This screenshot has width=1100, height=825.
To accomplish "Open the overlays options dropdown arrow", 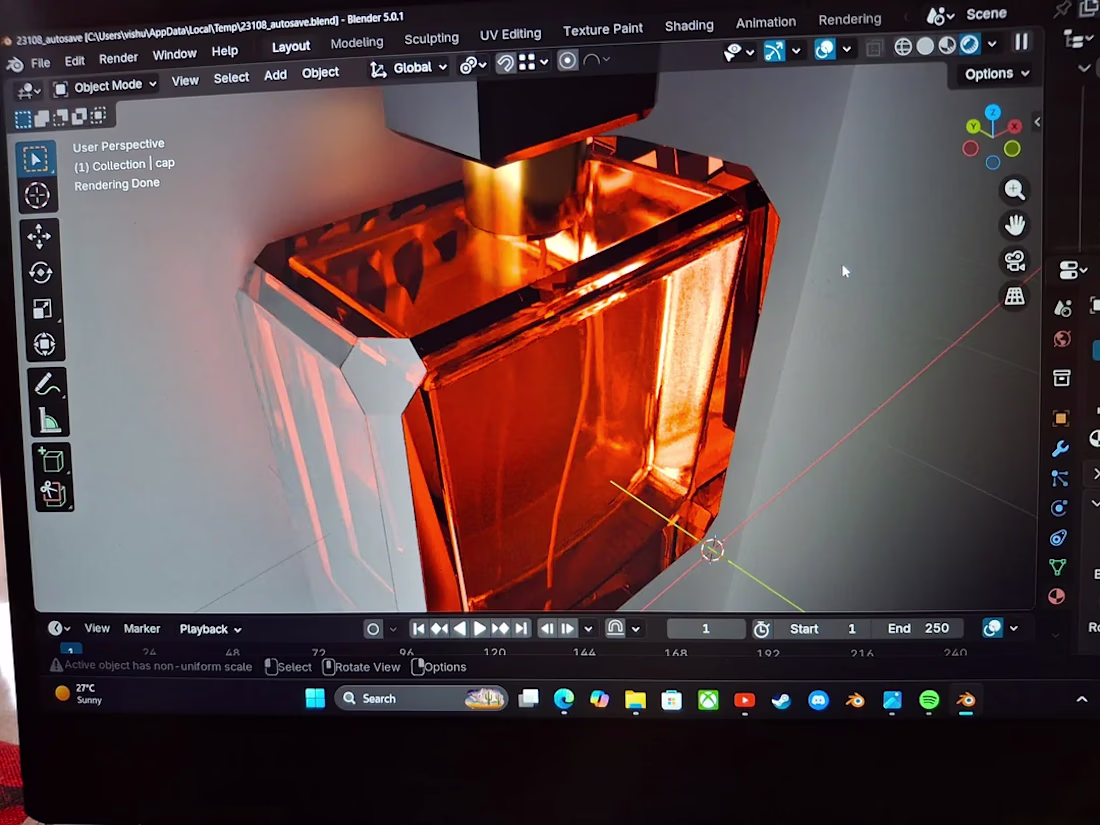I will [x=847, y=49].
